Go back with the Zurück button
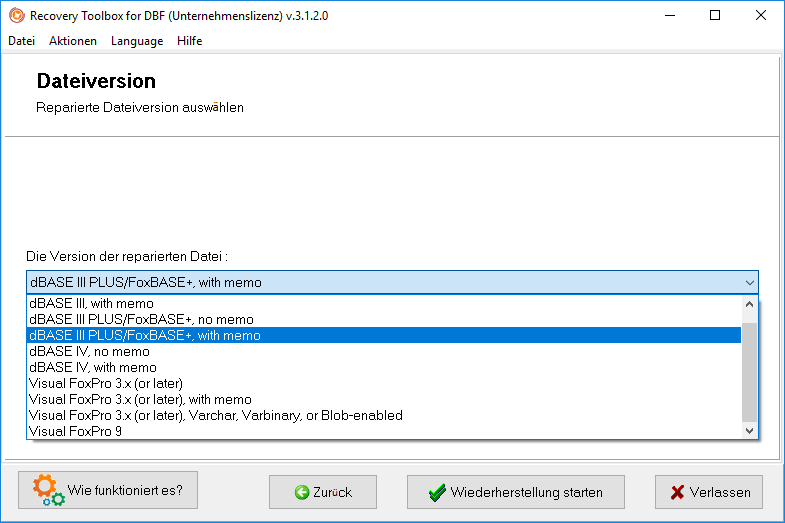Image resolution: width=785 pixels, height=523 pixels. tap(323, 492)
